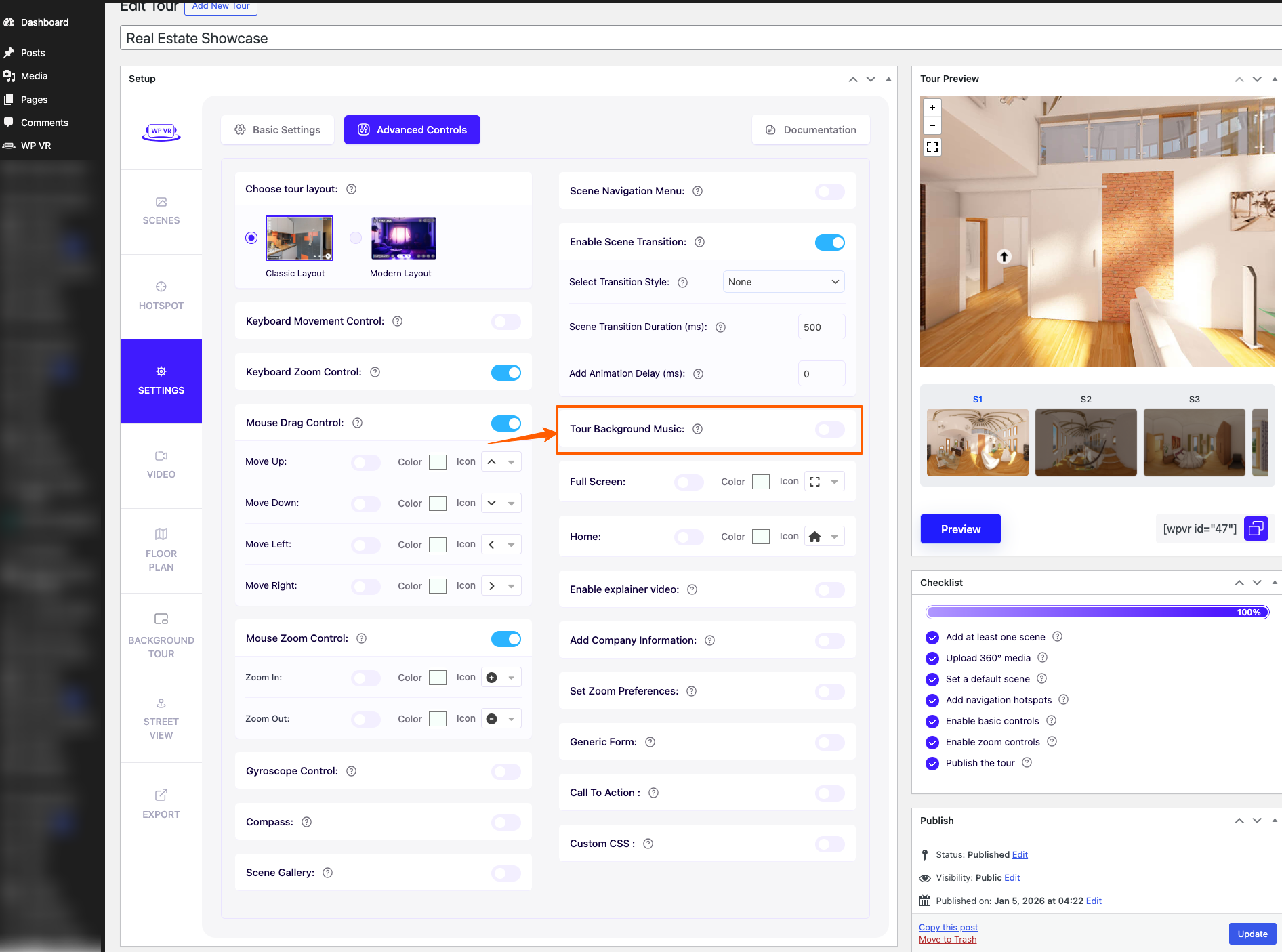The height and width of the screenshot is (952, 1282).
Task: Click the copy shortcode icon
Action: [x=1256, y=529]
